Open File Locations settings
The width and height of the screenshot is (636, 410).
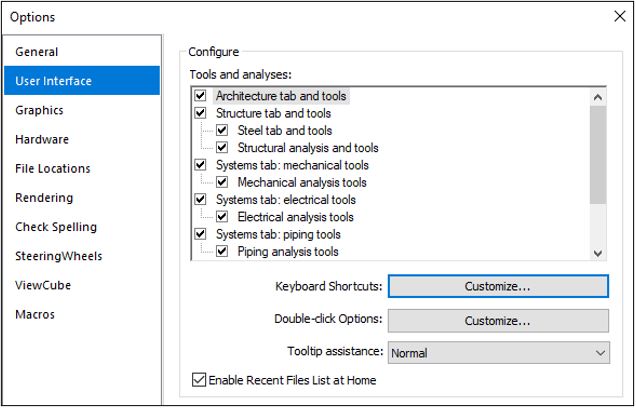point(53,169)
